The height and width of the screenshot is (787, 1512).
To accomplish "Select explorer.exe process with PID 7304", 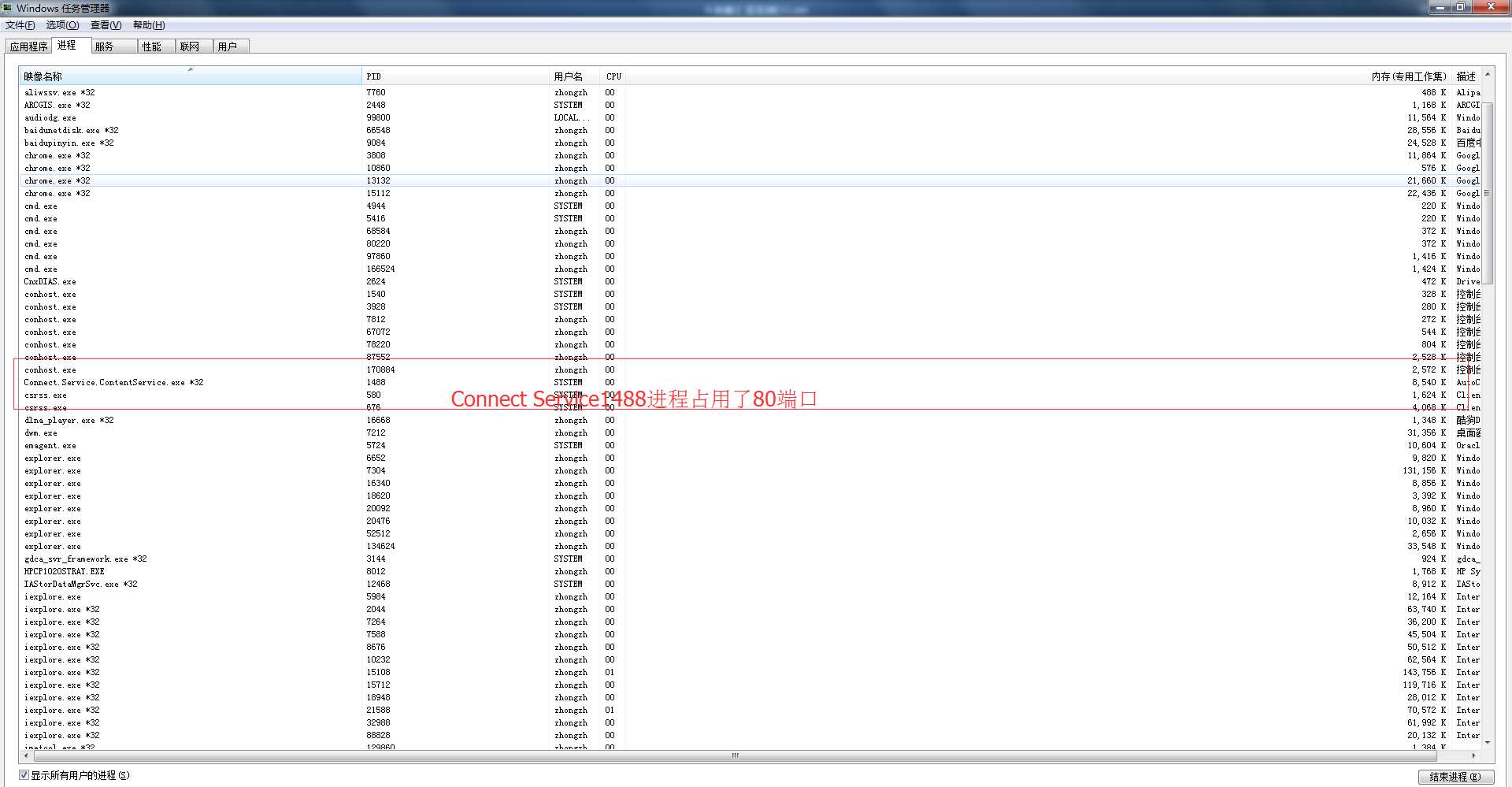I will 750,470.
